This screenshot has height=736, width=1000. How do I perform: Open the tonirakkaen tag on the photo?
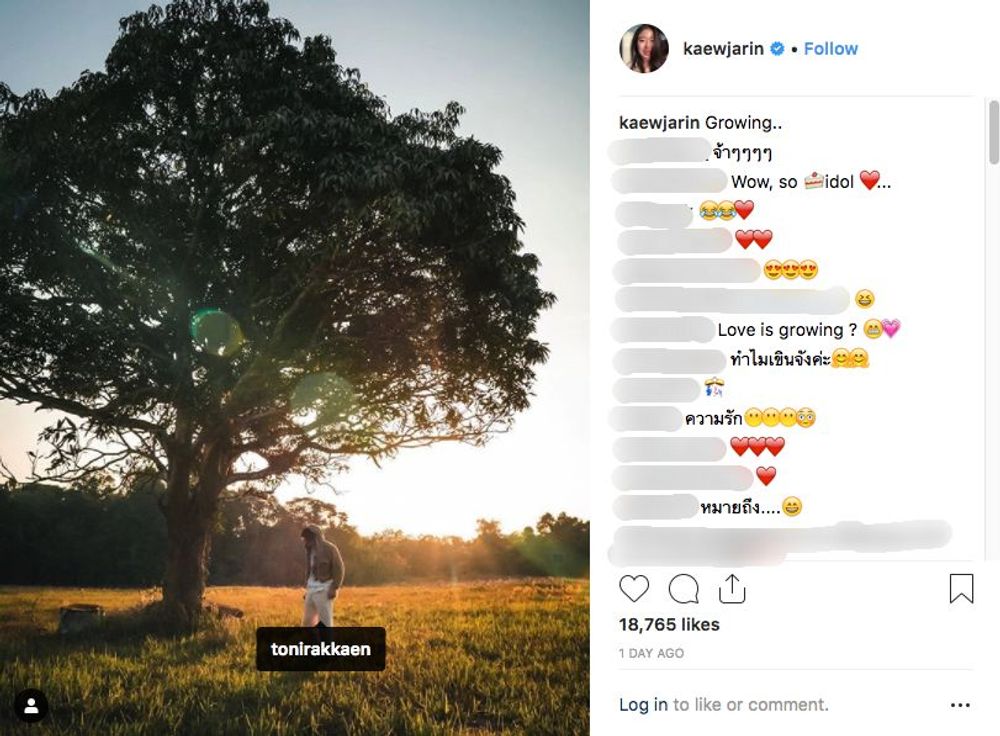pos(321,649)
